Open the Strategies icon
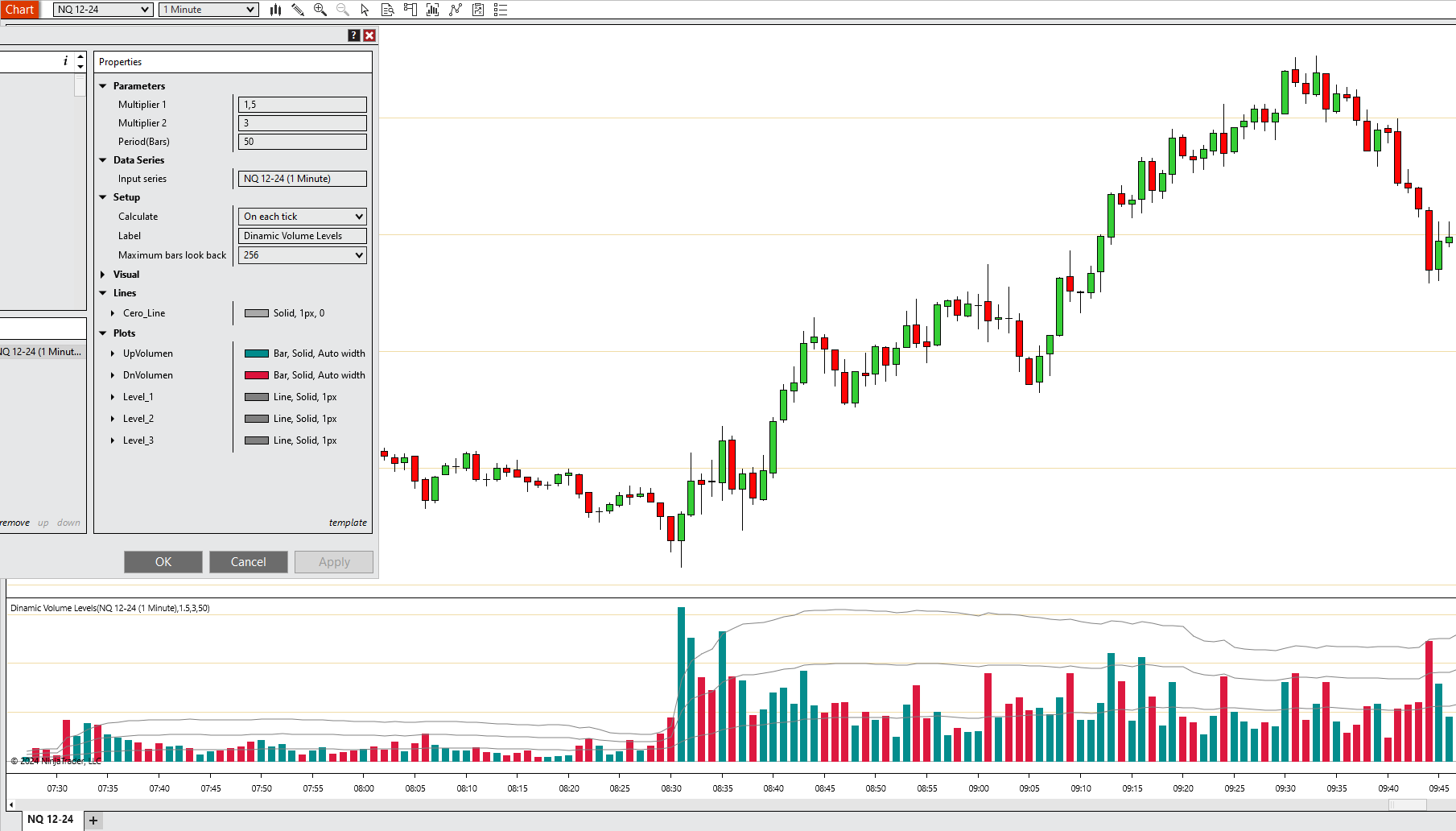 456,10
